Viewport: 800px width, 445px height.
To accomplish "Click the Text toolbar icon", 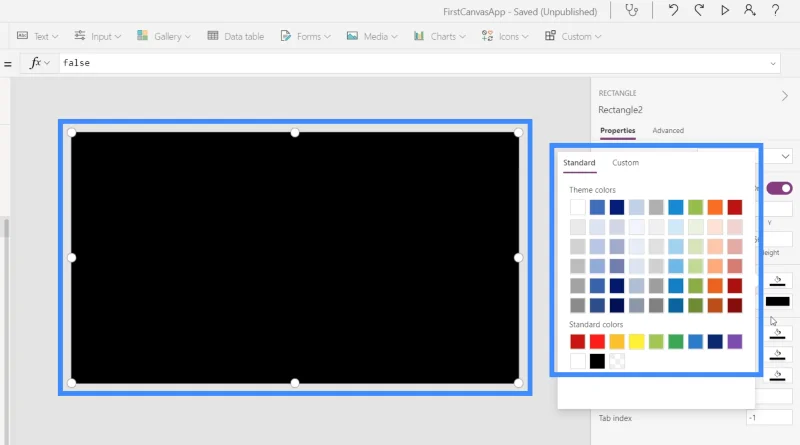I will click(22, 36).
